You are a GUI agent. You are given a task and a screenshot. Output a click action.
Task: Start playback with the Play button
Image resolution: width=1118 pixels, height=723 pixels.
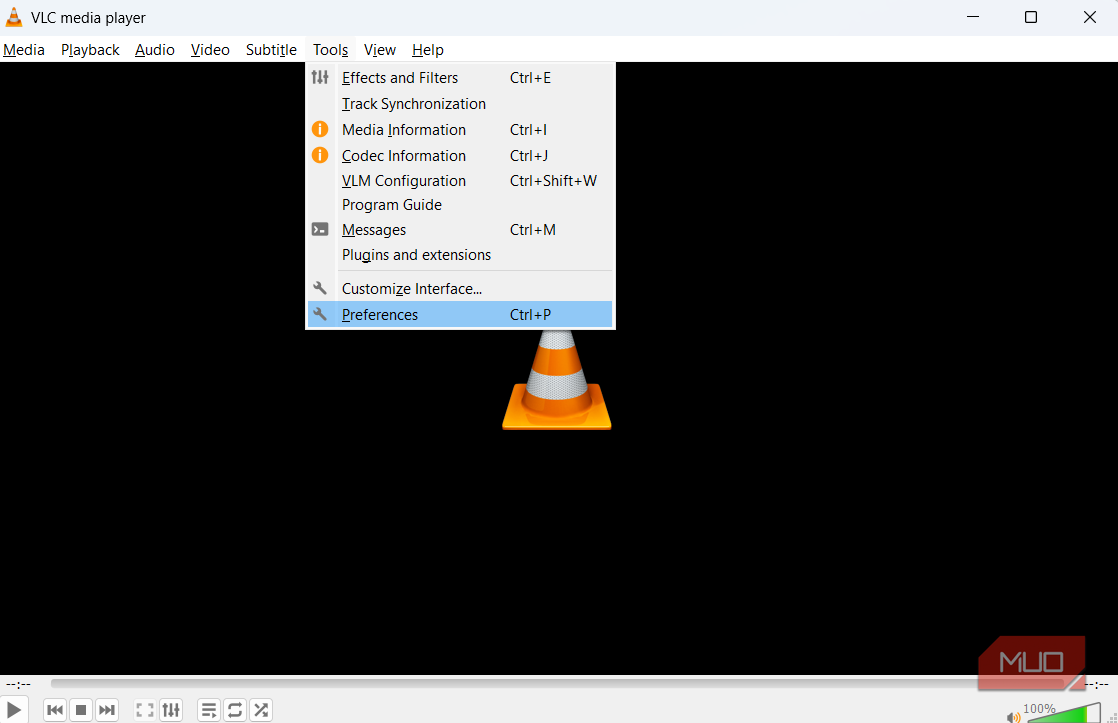coord(13,709)
